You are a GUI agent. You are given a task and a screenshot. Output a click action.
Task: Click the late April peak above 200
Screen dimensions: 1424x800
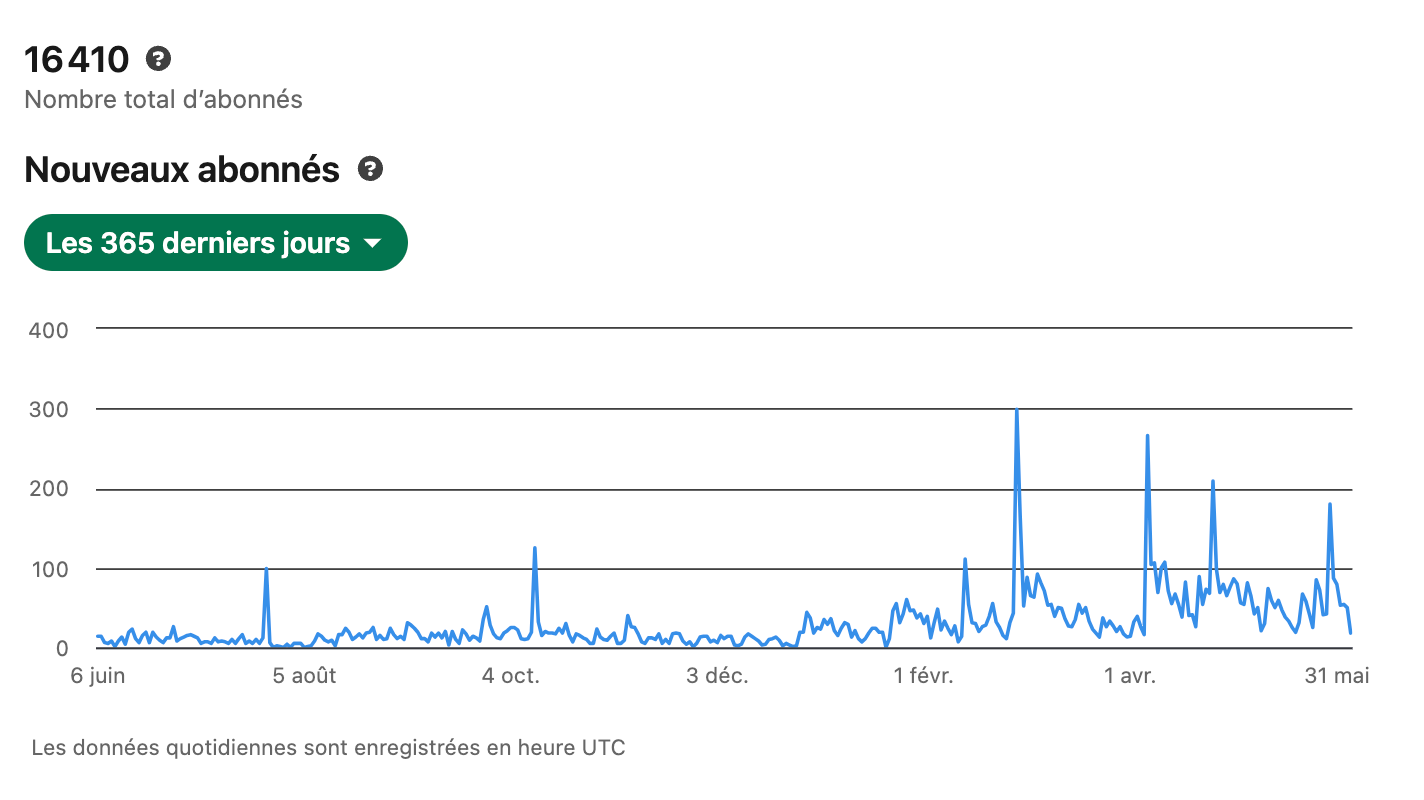[1213, 482]
